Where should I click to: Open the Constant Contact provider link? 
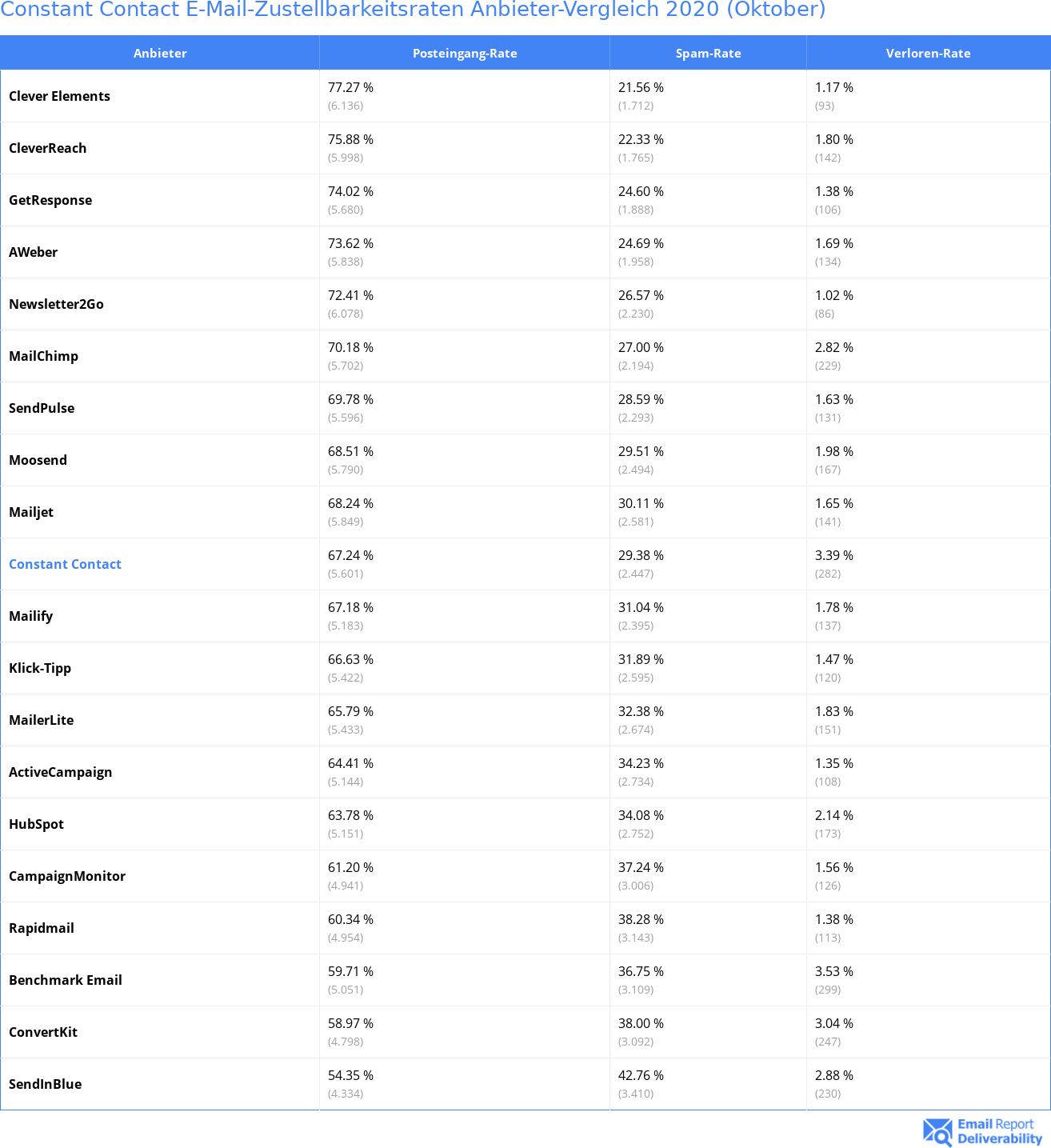point(65,564)
